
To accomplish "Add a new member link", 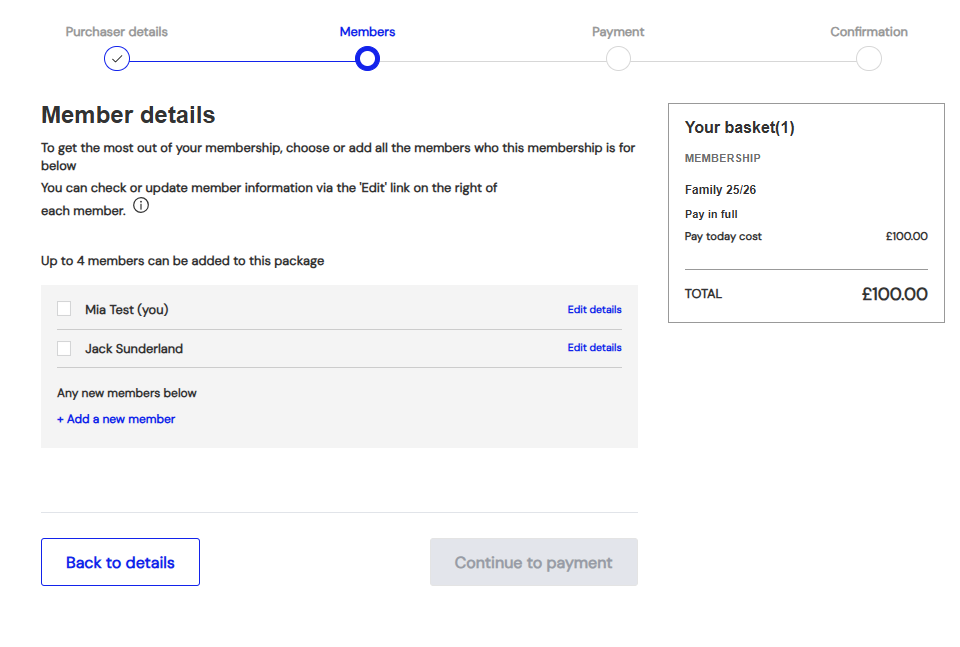I will click(x=116, y=419).
